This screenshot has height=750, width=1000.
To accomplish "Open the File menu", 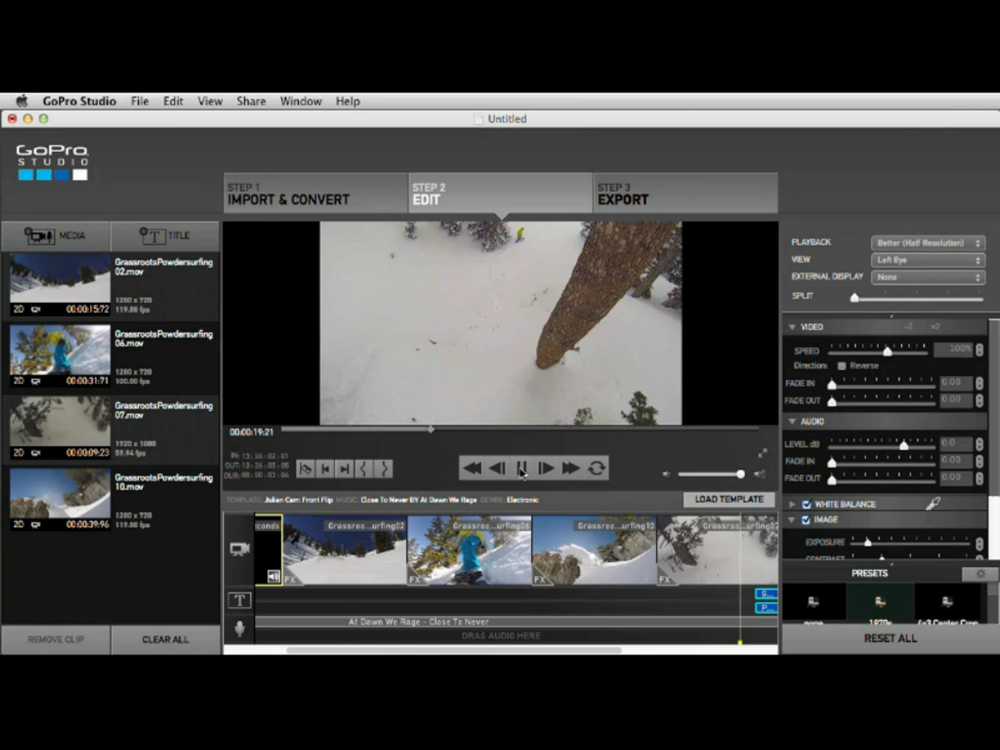I will coord(140,101).
